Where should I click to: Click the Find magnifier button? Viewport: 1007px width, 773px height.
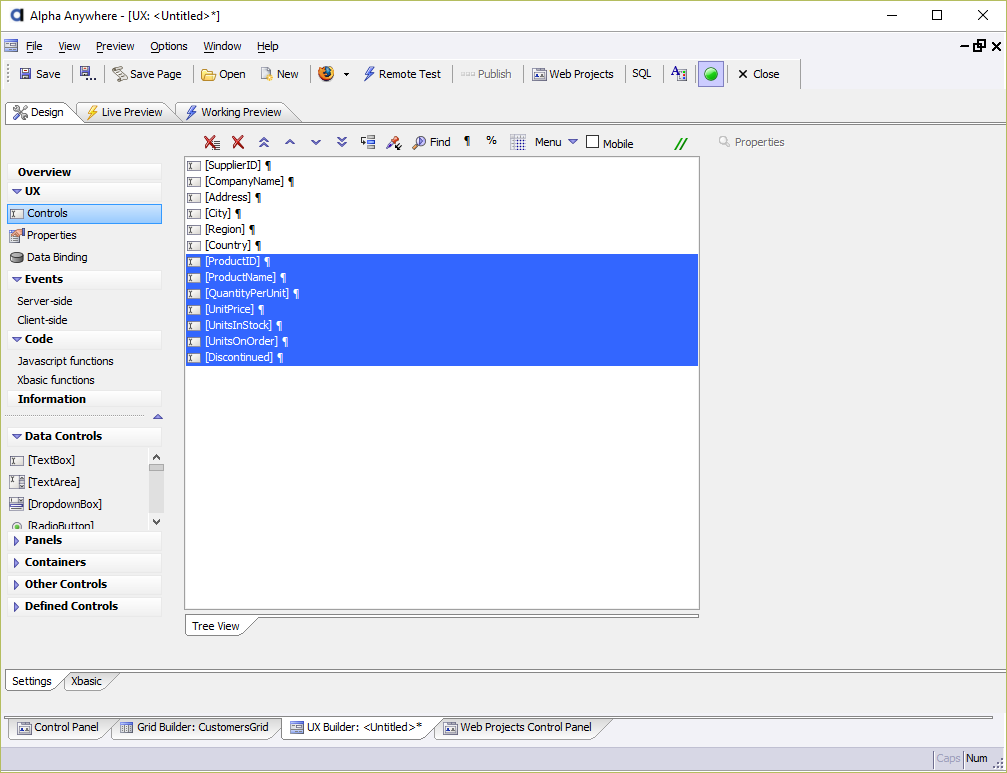point(432,143)
